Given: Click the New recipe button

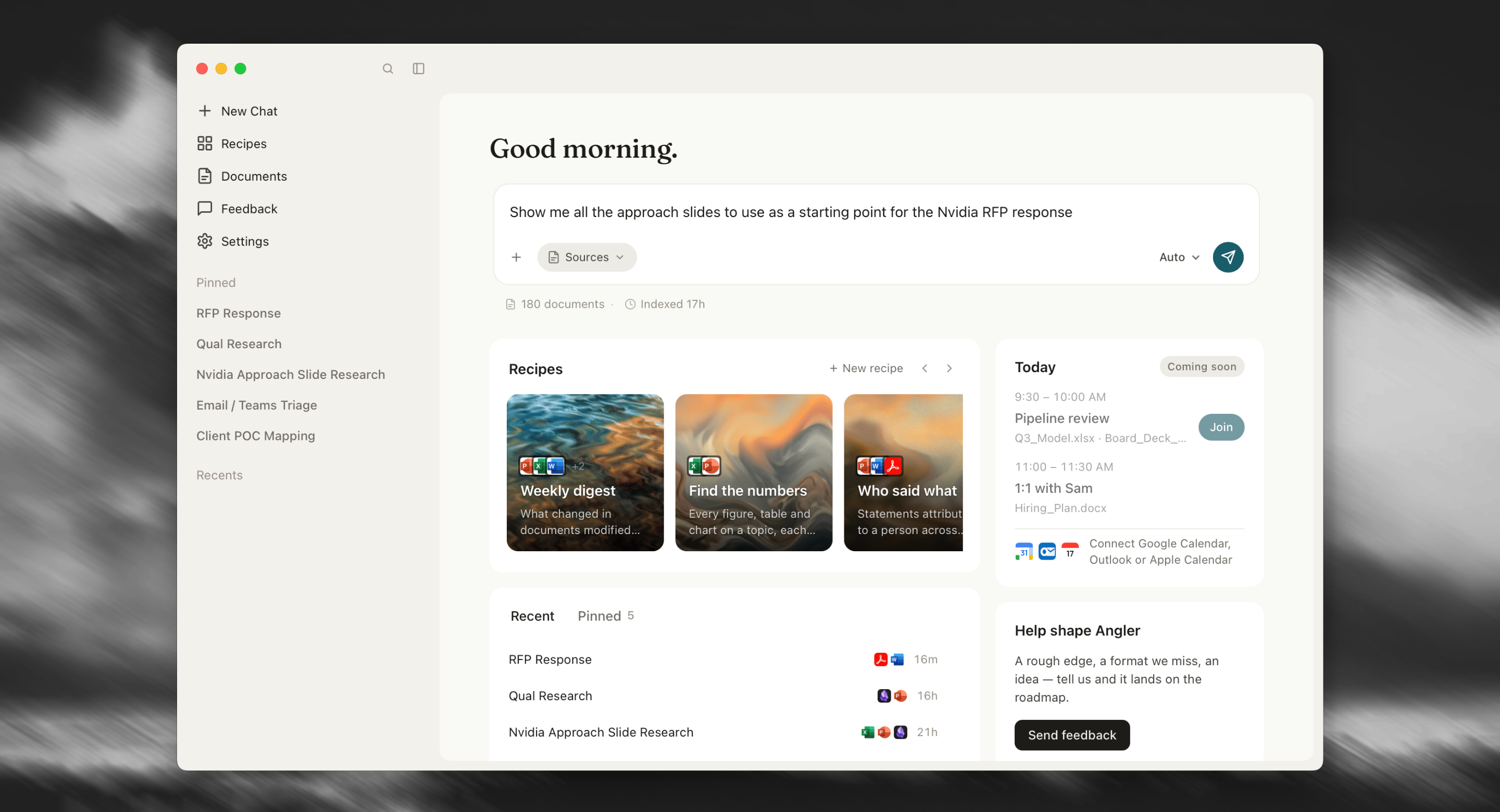Looking at the screenshot, I should [866, 369].
